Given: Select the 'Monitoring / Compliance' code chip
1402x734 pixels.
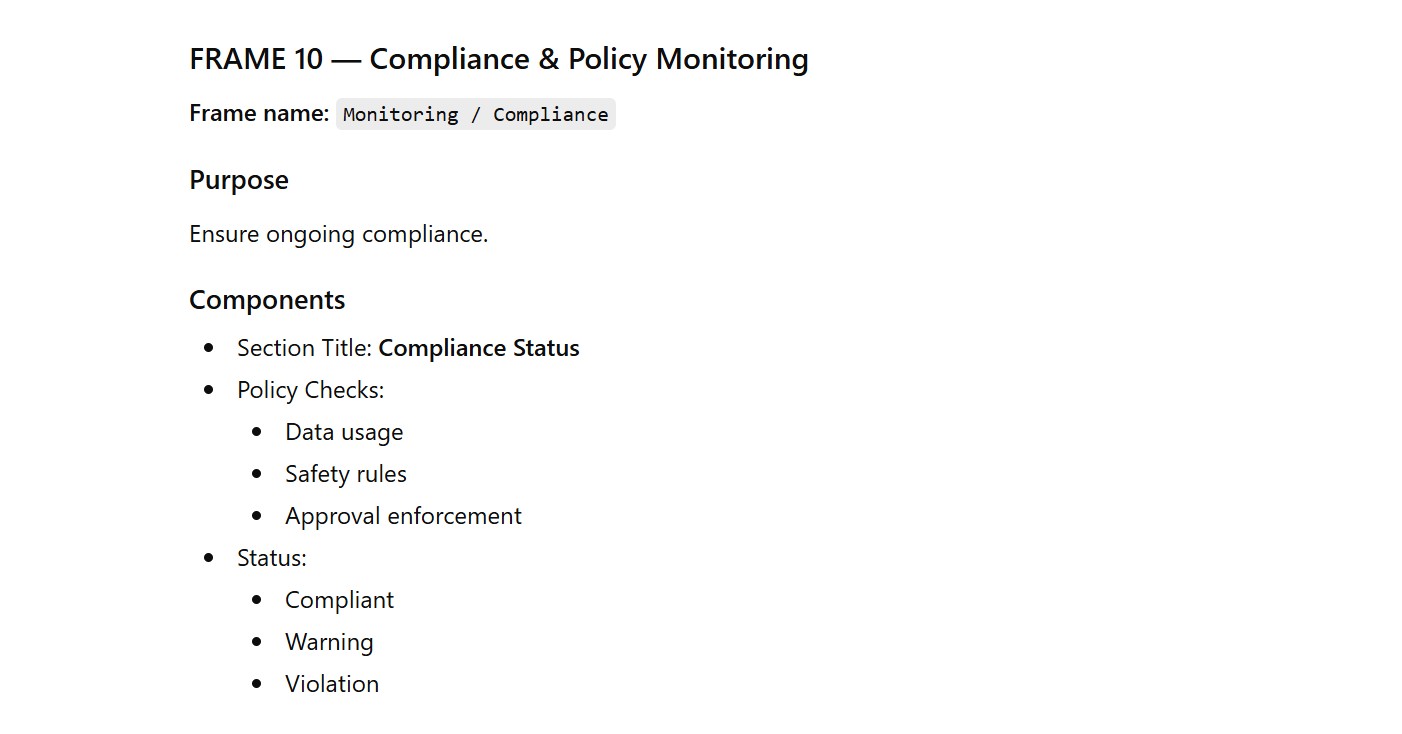Looking at the screenshot, I should pos(475,115).
